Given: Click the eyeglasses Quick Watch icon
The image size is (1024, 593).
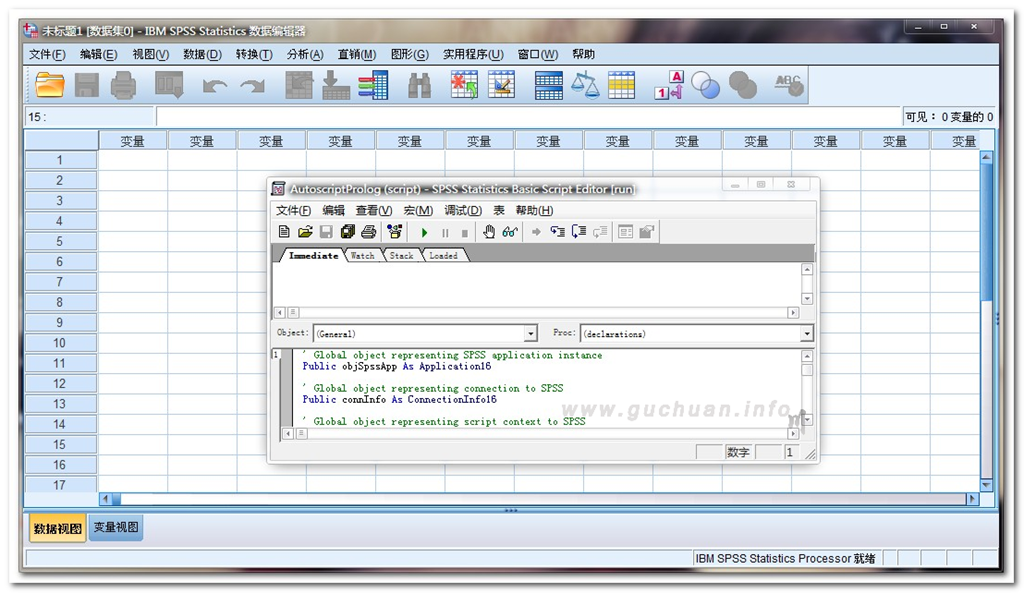Looking at the screenshot, I should [x=510, y=232].
